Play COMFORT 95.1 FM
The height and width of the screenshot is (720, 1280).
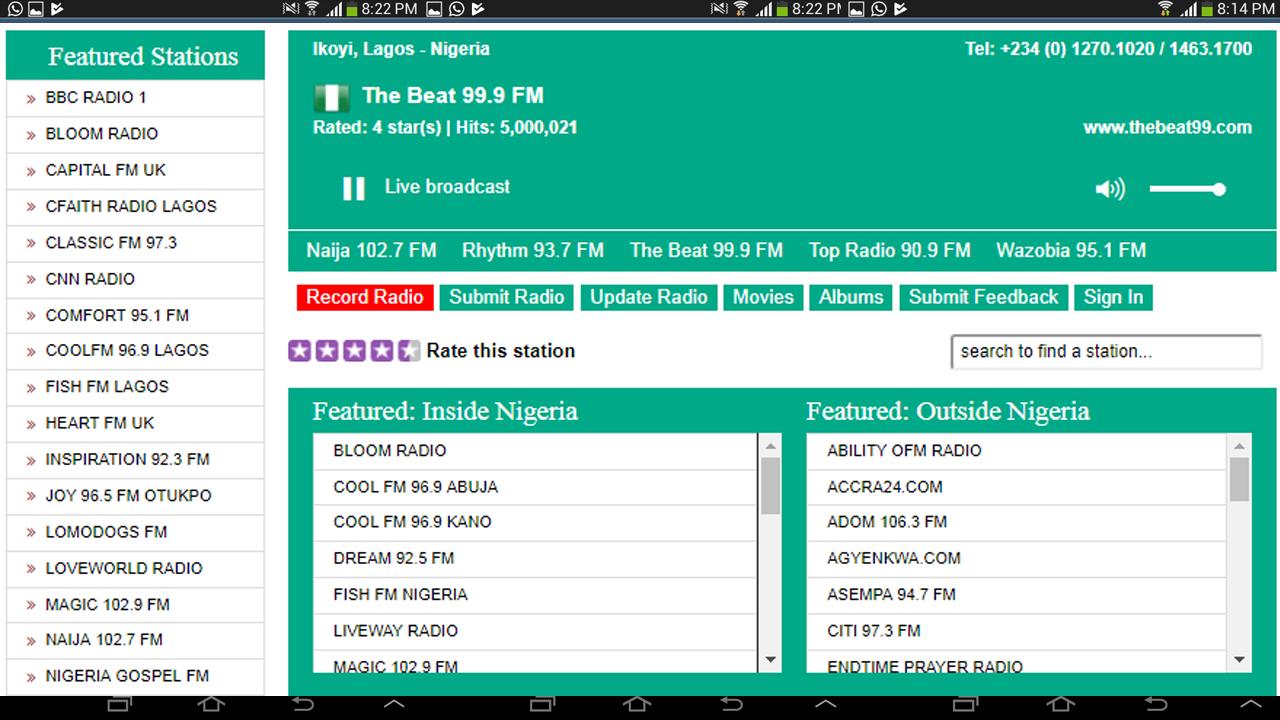[x=135, y=315]
